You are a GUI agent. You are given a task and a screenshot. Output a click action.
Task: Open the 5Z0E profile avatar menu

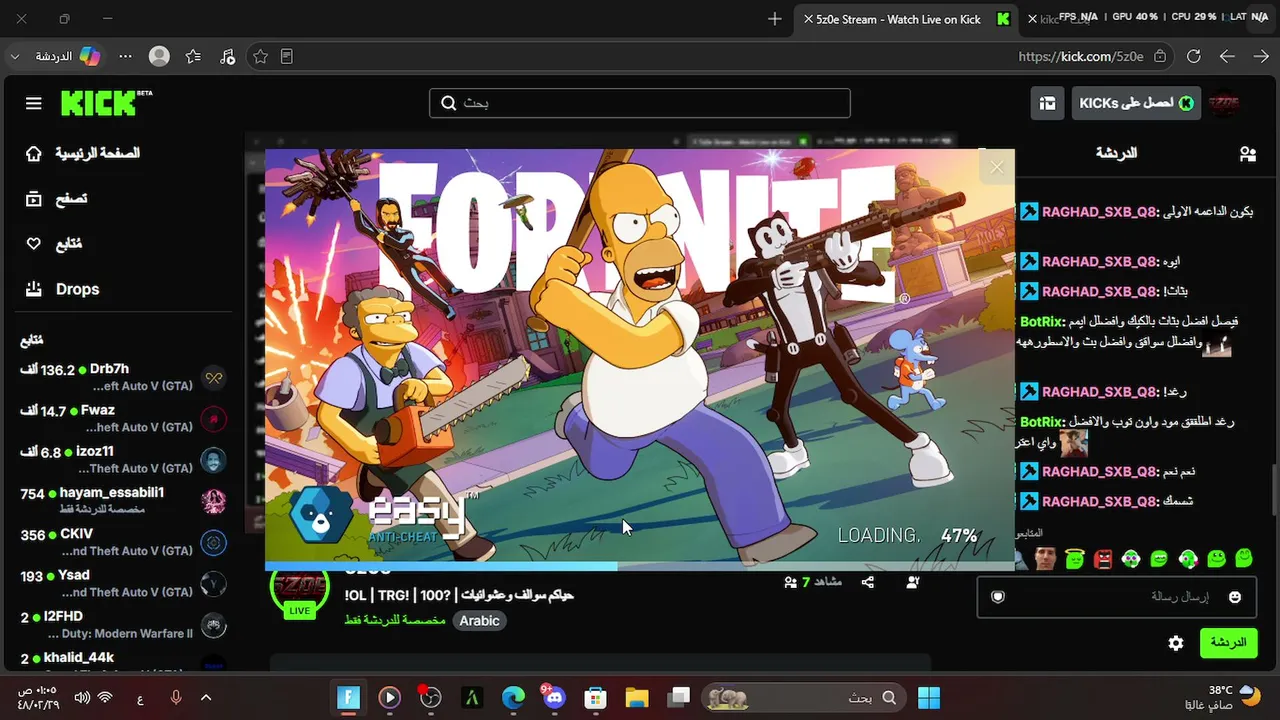tap(1224, 103)
